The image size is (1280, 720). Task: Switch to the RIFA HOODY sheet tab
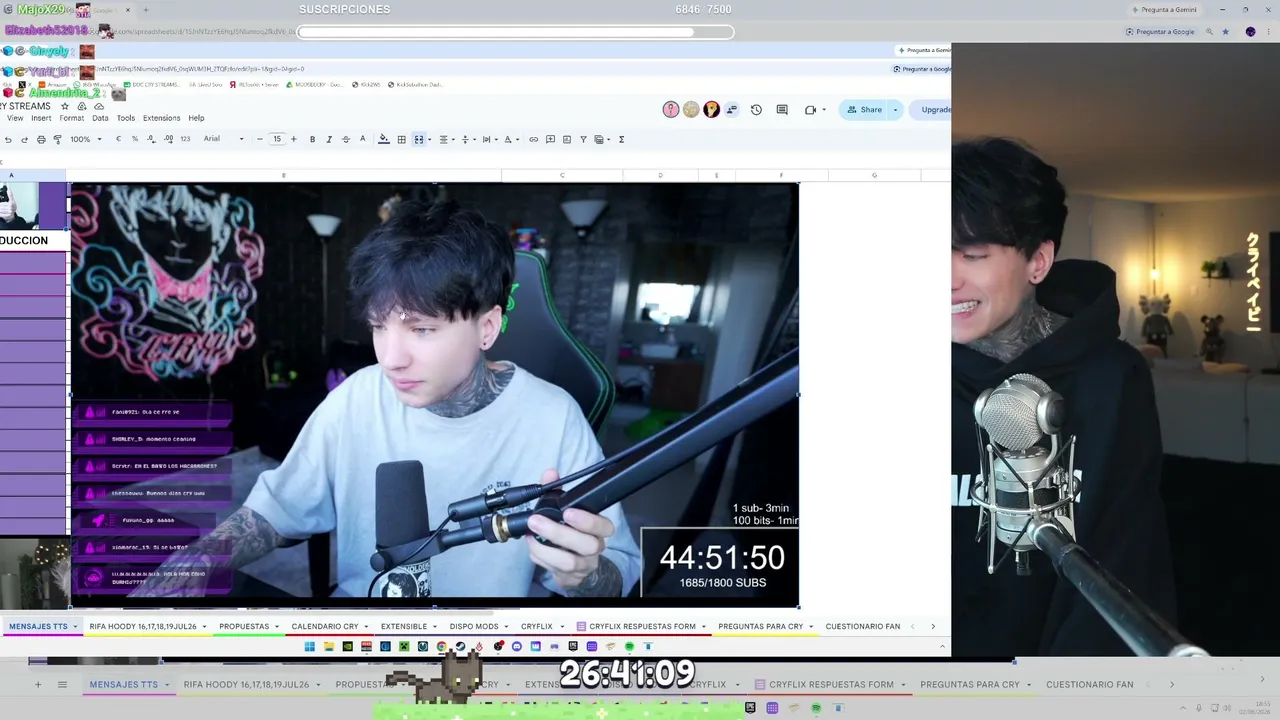tap(148, 627)
